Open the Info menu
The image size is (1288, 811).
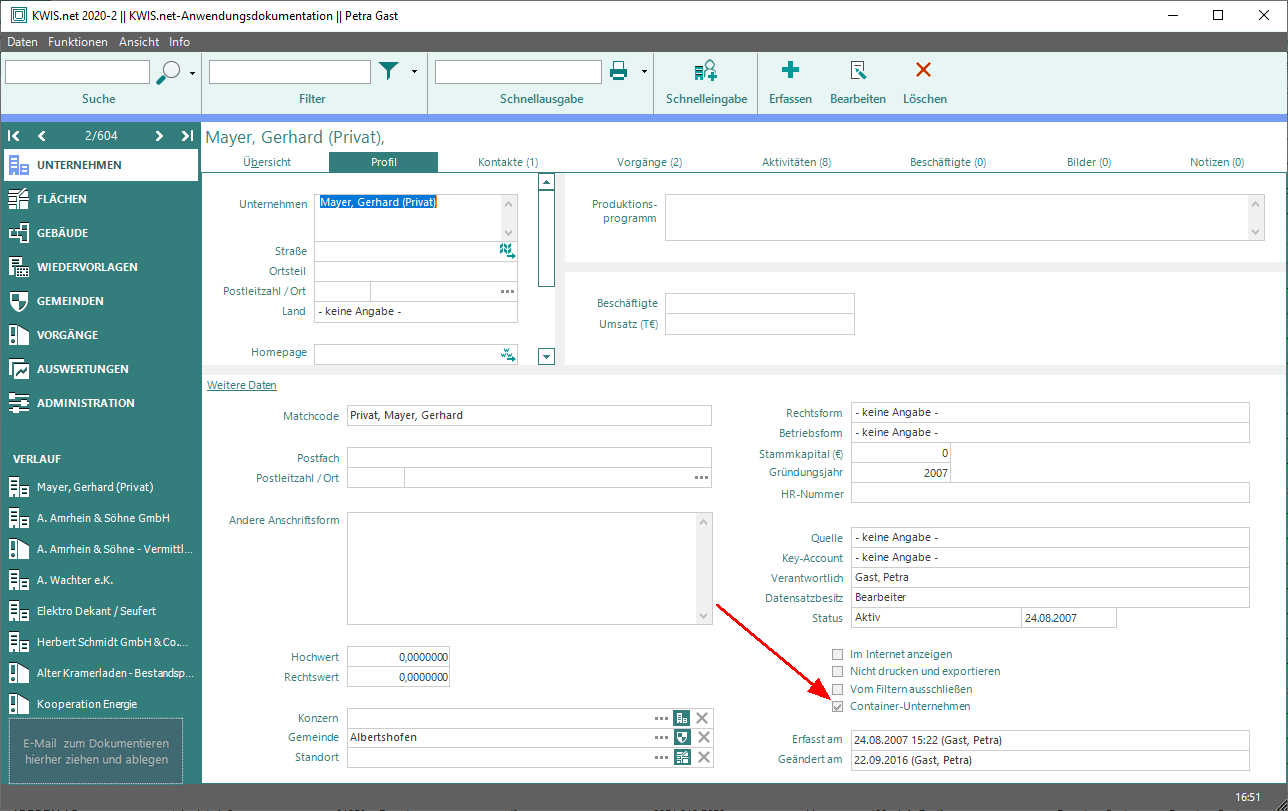179,42
